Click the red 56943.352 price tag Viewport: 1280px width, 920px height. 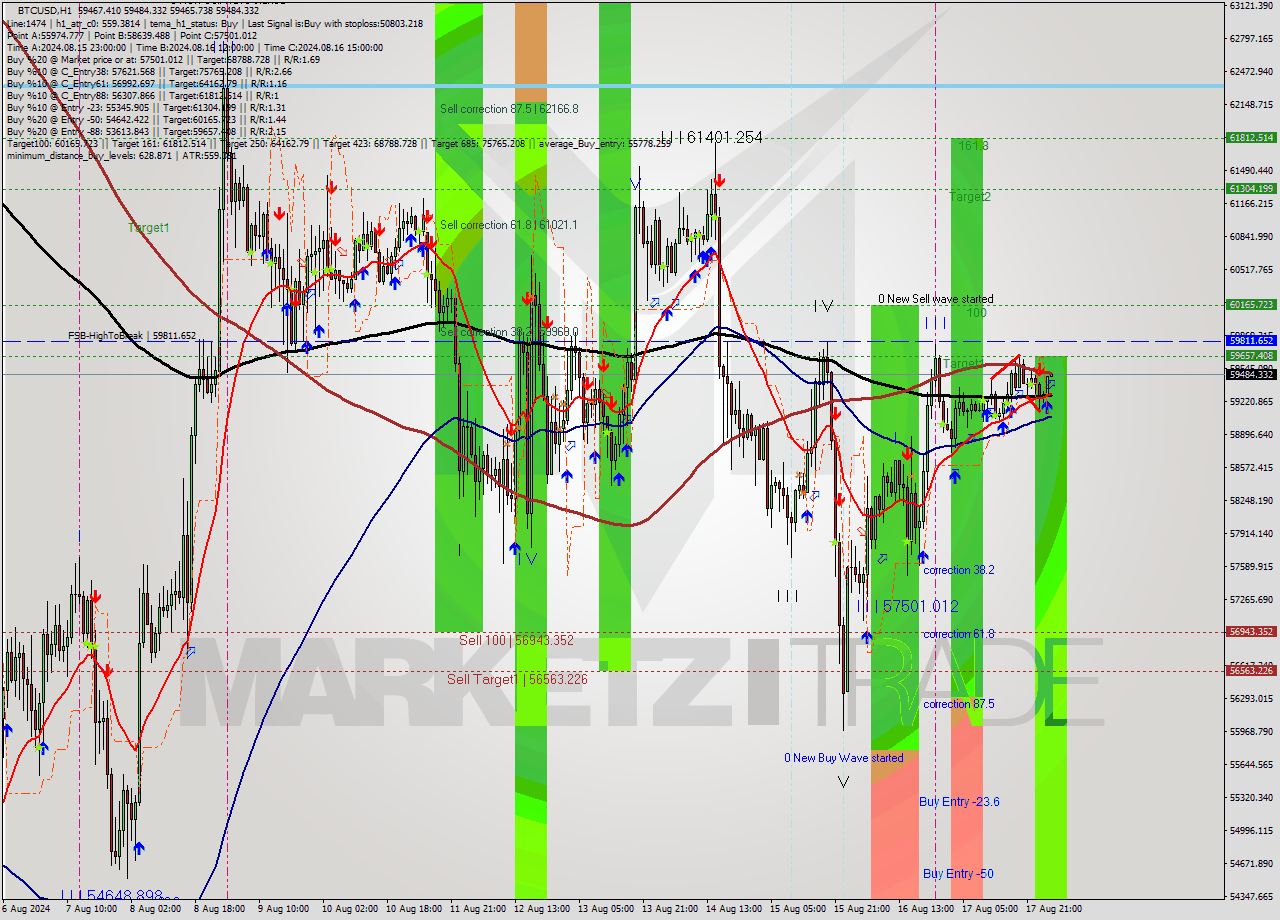click(x=1251, y=632)
